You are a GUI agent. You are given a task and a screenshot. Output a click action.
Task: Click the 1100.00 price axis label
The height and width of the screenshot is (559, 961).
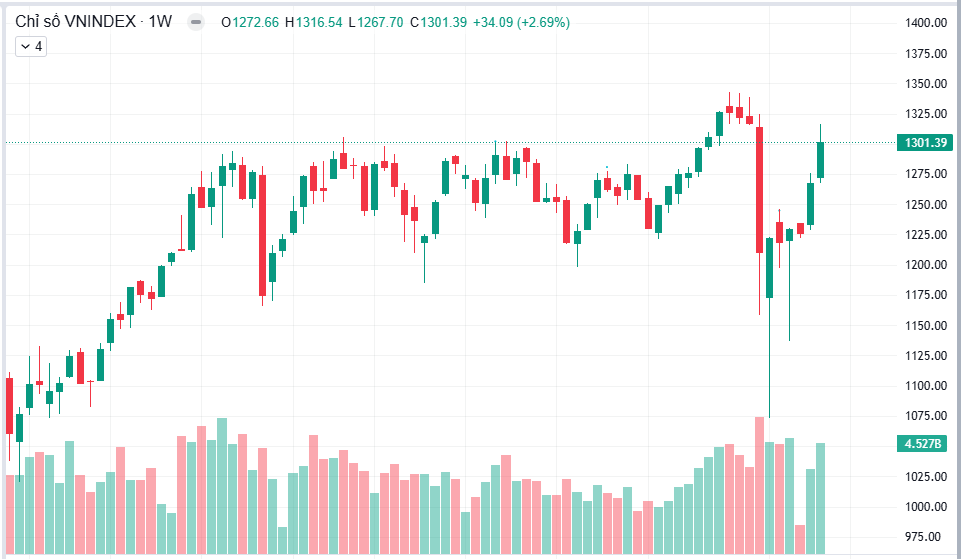click(926, 386)
